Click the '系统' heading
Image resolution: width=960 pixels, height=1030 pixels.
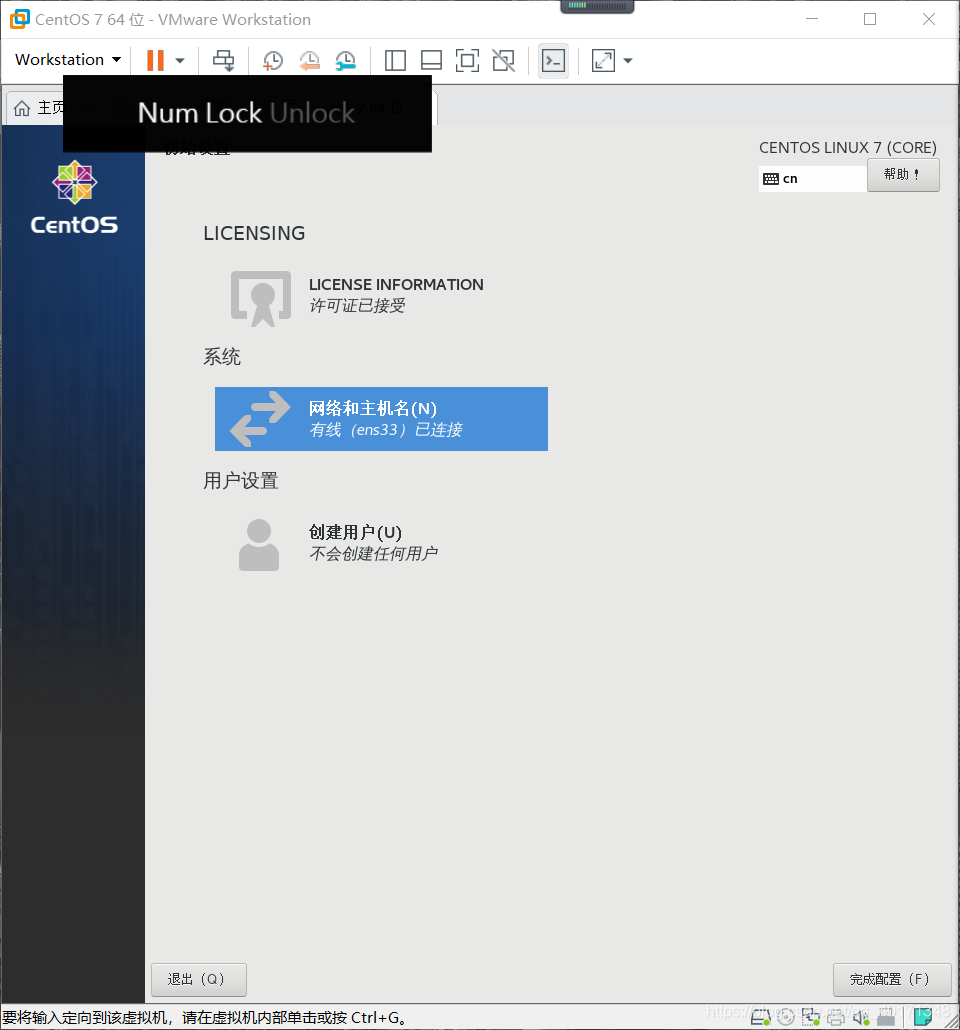click(221, 357)
